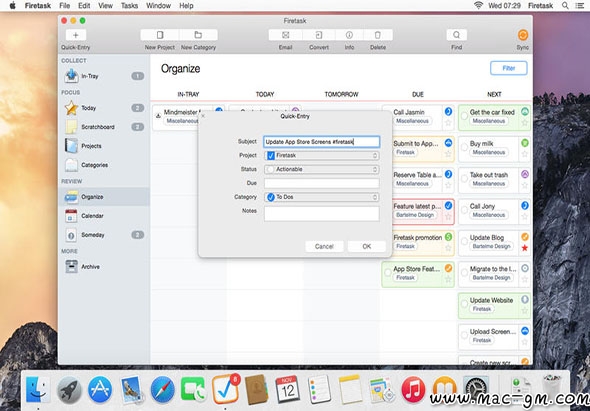Viewport: 590px width, 411px height.
Task: Open the Project dropdown showing Firetask
Action: 322,155
